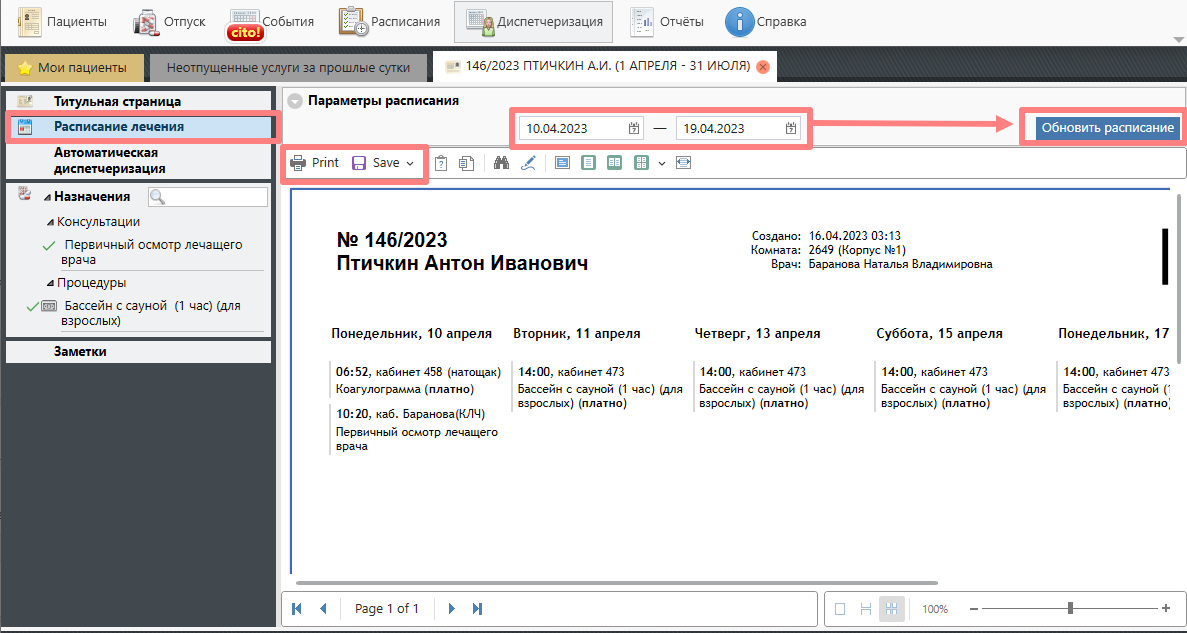Click the copy document icon
1187x633 pixels.
coord(466,163)
